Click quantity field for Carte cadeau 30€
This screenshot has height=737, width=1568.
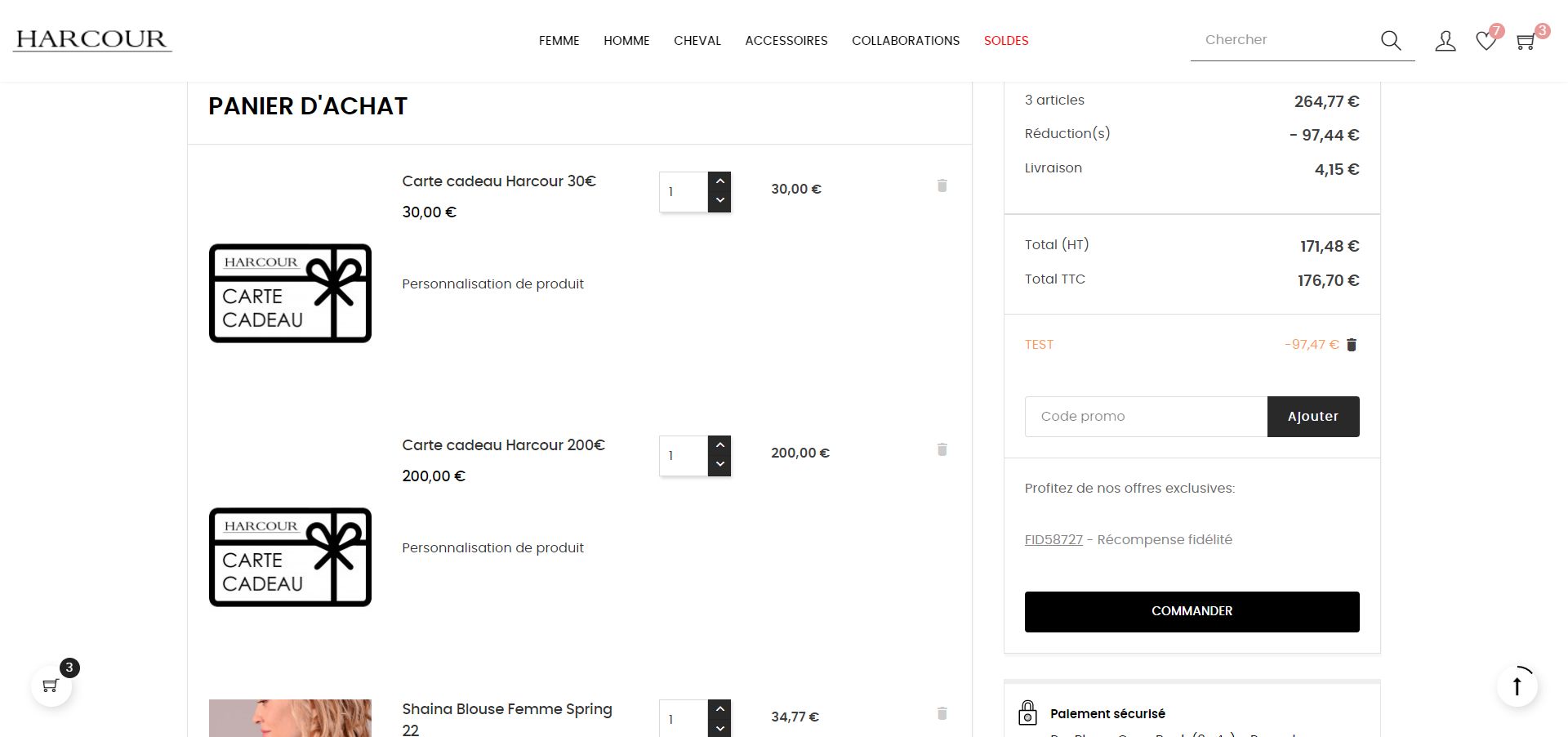click(x=684, y=192)
